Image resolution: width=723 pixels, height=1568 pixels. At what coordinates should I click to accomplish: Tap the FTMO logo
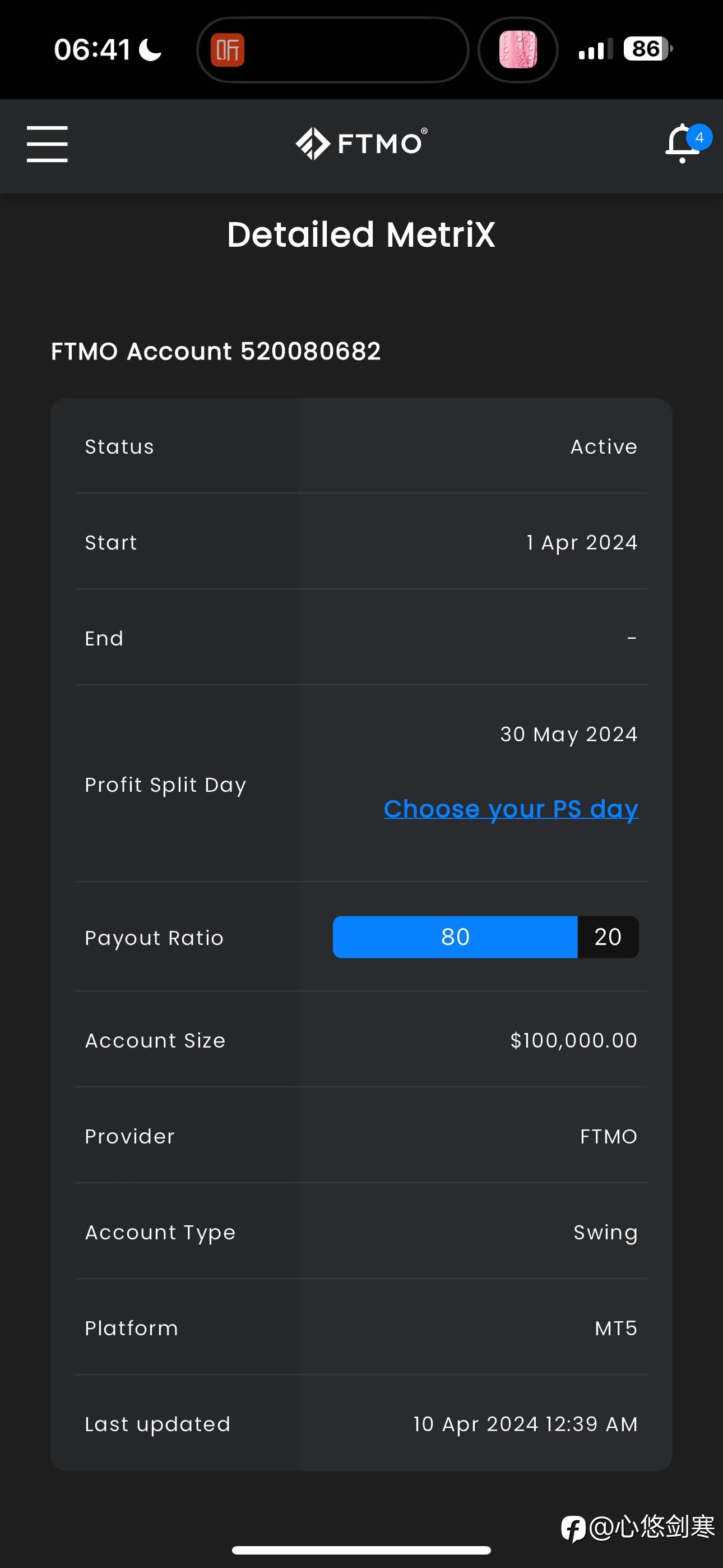pos(361,144)
